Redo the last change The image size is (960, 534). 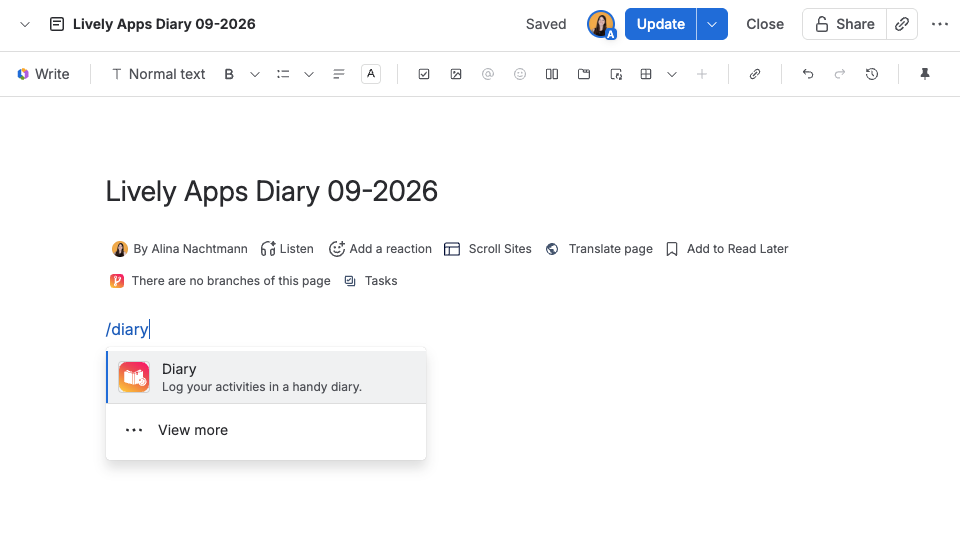(x=840, y=74)
